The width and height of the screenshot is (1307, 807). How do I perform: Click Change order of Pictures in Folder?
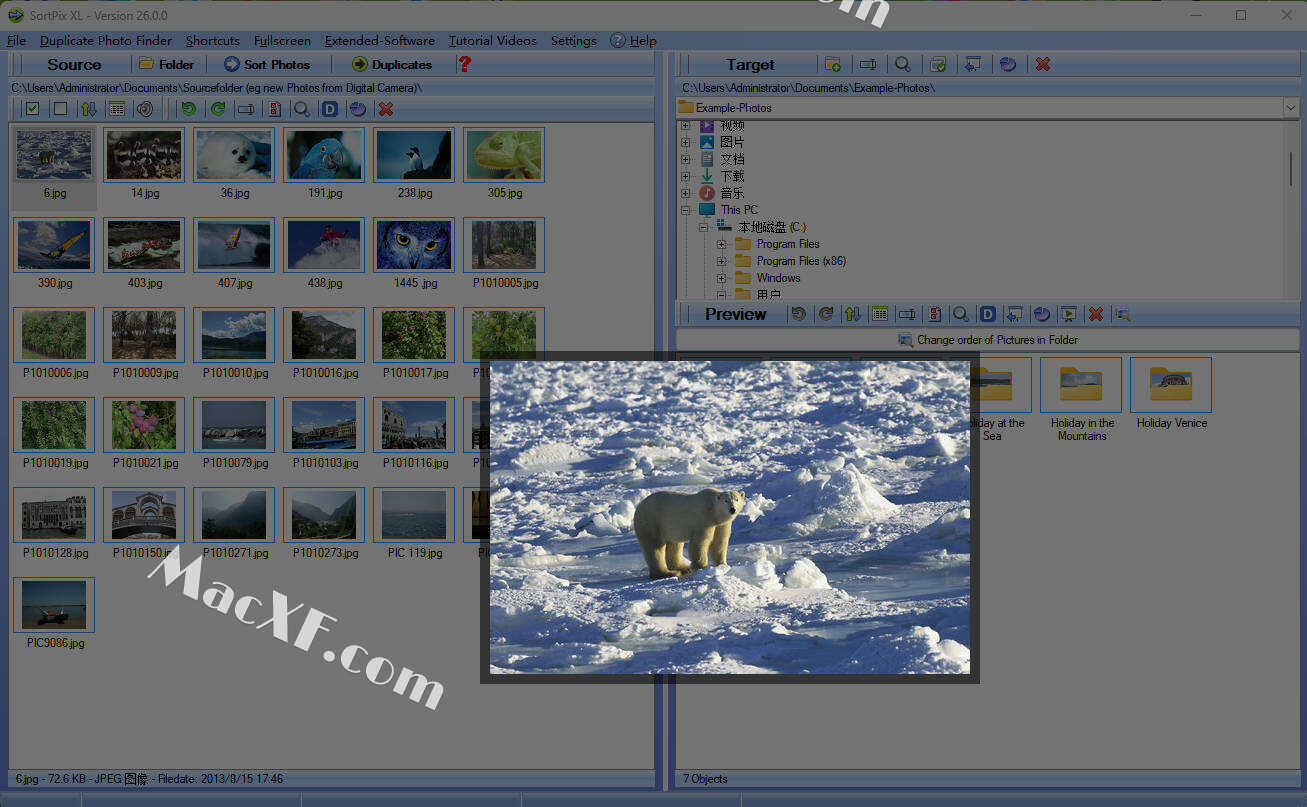(x=987, y=340)
